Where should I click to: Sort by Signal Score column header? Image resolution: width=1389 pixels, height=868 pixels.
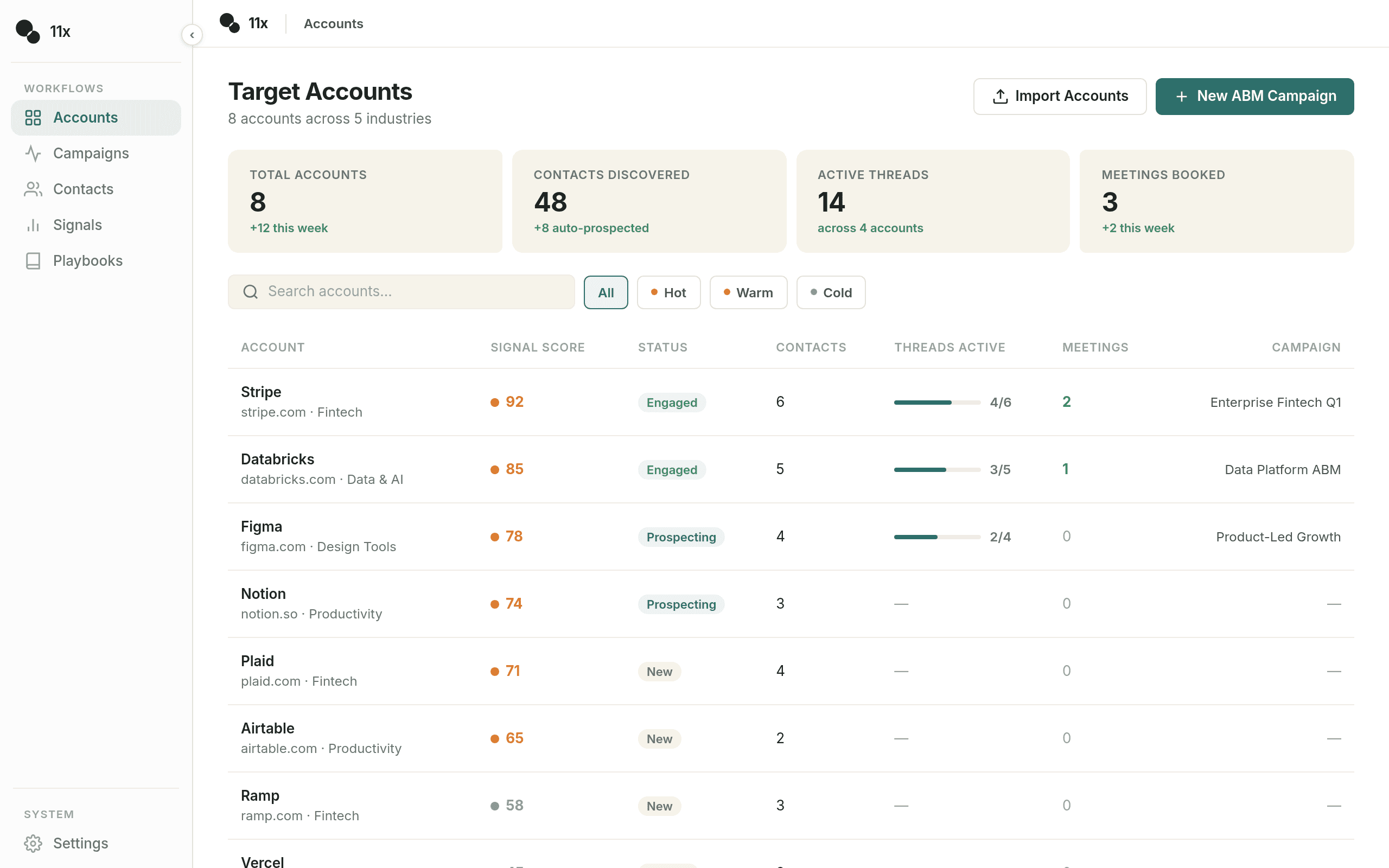[537, 347]
